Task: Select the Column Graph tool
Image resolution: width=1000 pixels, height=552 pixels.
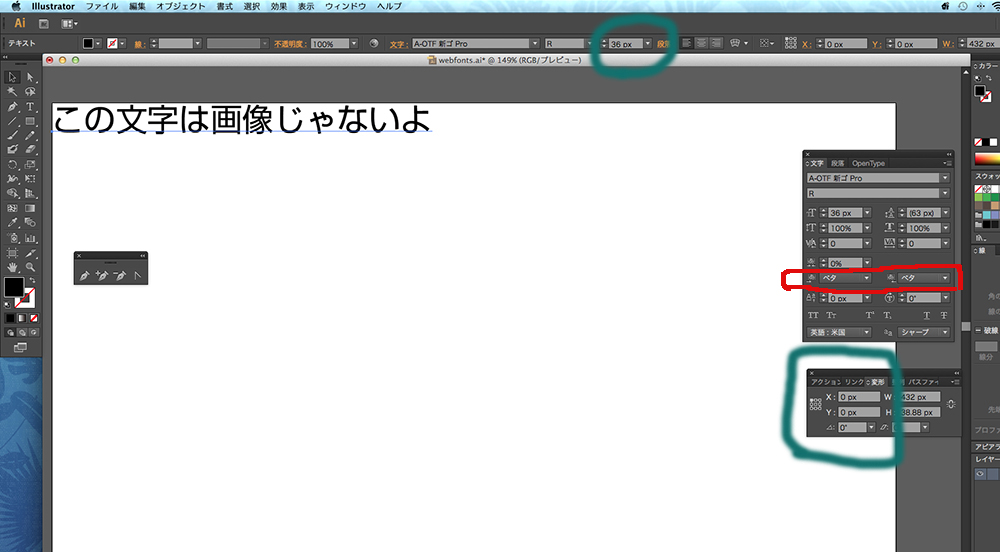Action: pos(30,238)
